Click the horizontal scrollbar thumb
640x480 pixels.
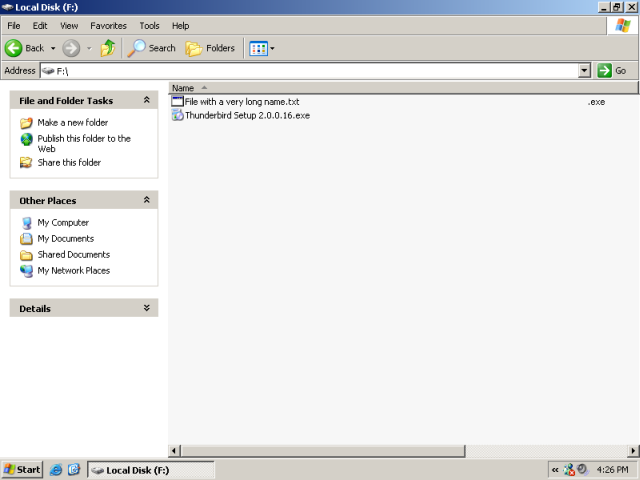tap(322, 451)
